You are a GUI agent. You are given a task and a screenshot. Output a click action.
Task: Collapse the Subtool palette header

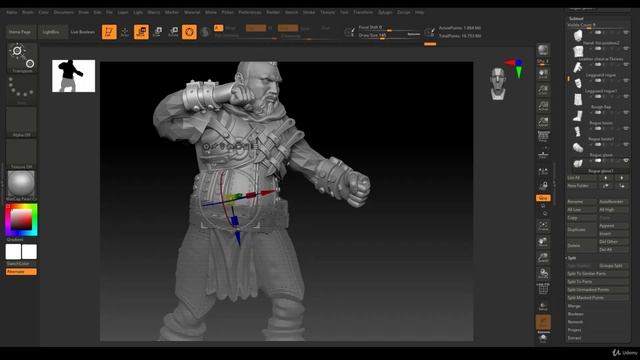click(576, 19)
